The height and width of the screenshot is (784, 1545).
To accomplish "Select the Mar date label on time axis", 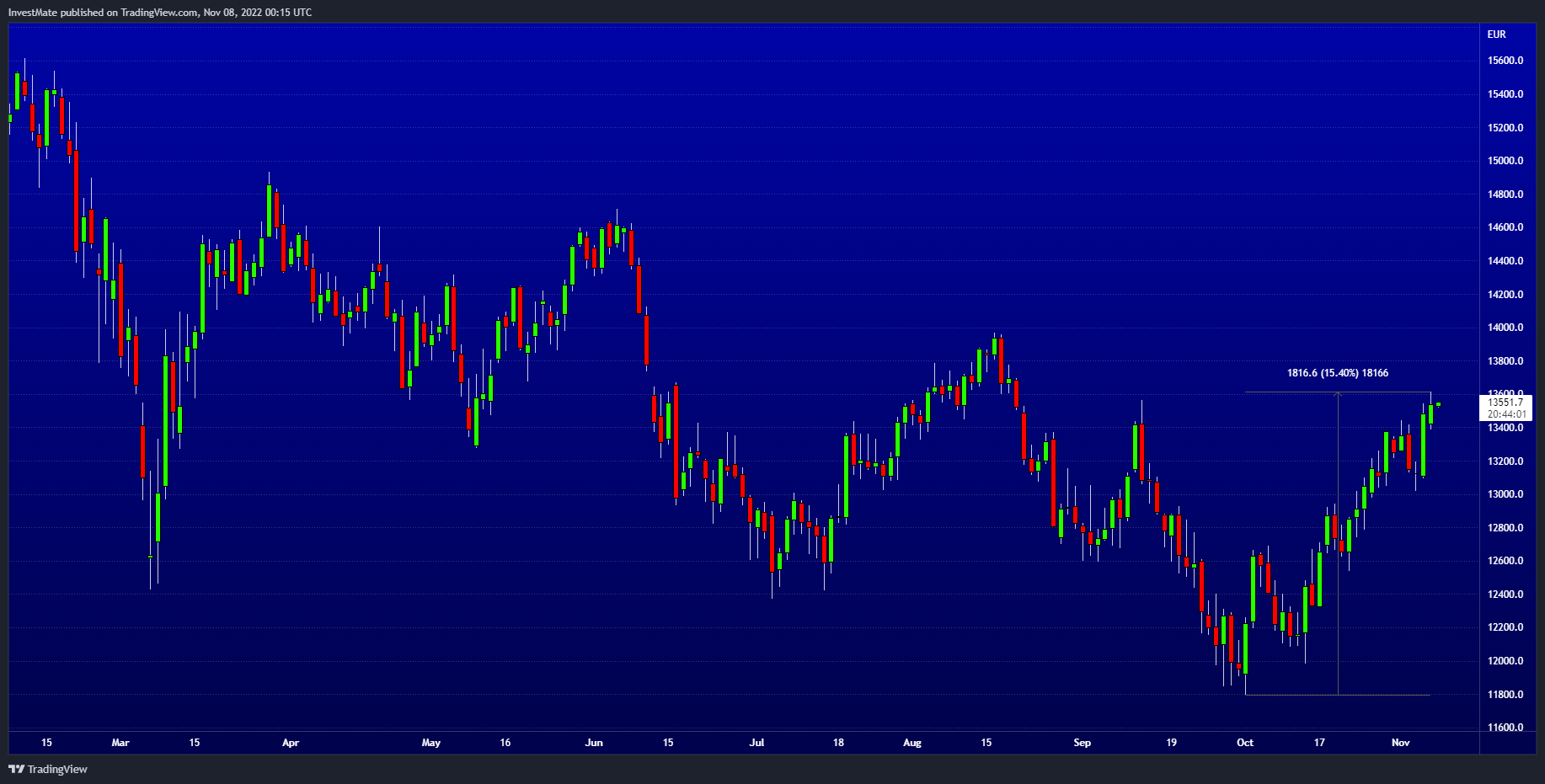I will click(x=120, y=743).
